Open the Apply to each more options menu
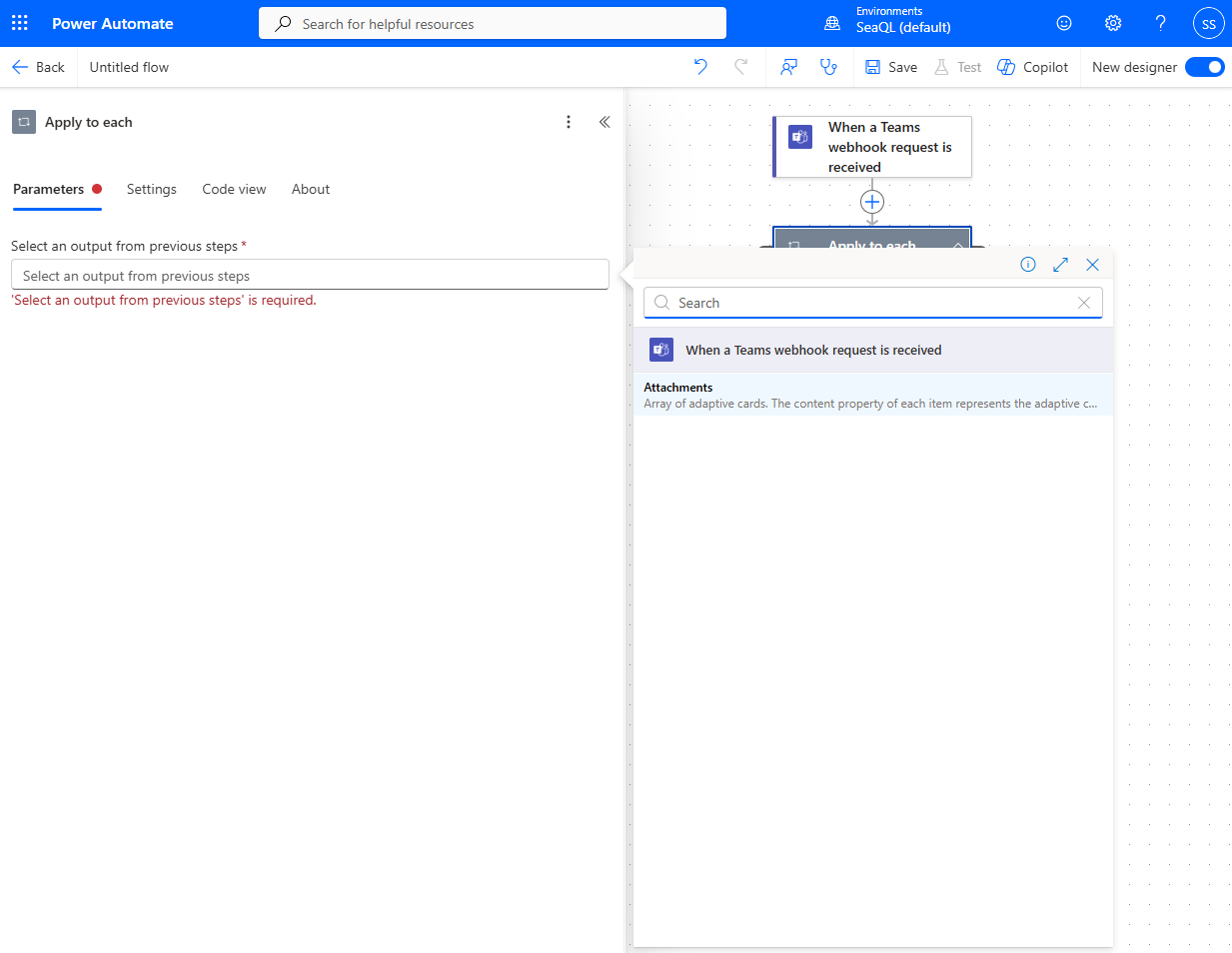The image size is (1232, 953). 569,122
